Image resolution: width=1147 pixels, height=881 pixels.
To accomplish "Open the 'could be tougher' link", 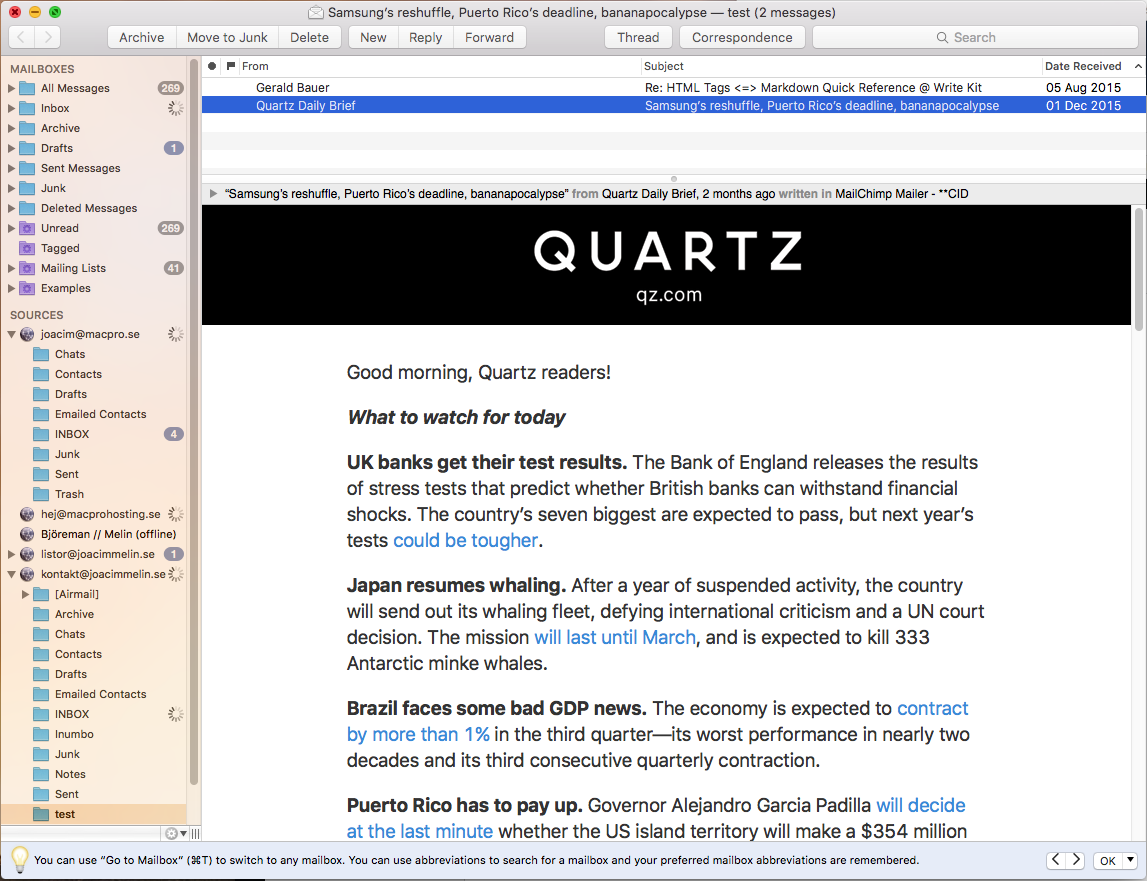I will click(x=466, y=541).
